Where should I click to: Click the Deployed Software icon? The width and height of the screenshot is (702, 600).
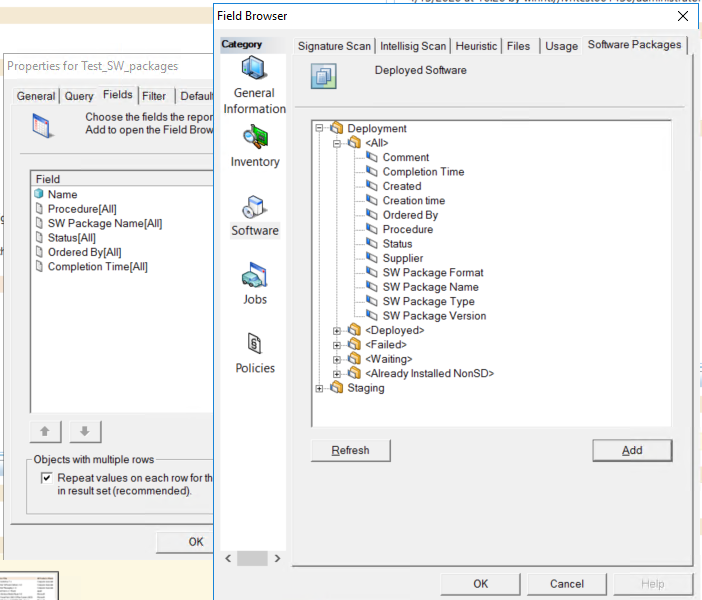coord(324,76)
